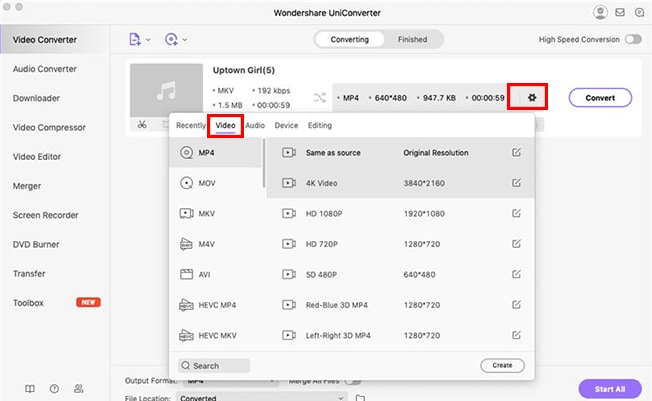Expand the load DVD dropdown arrow

[x=185, y=40]
